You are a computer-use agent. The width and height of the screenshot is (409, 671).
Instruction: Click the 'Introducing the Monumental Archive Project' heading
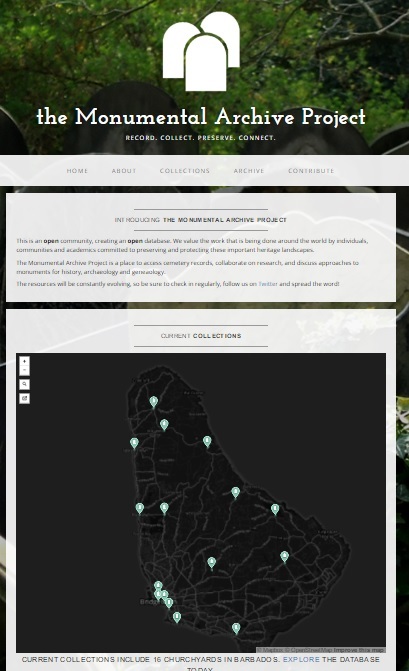pyautogui.click(x=201, y=220)
